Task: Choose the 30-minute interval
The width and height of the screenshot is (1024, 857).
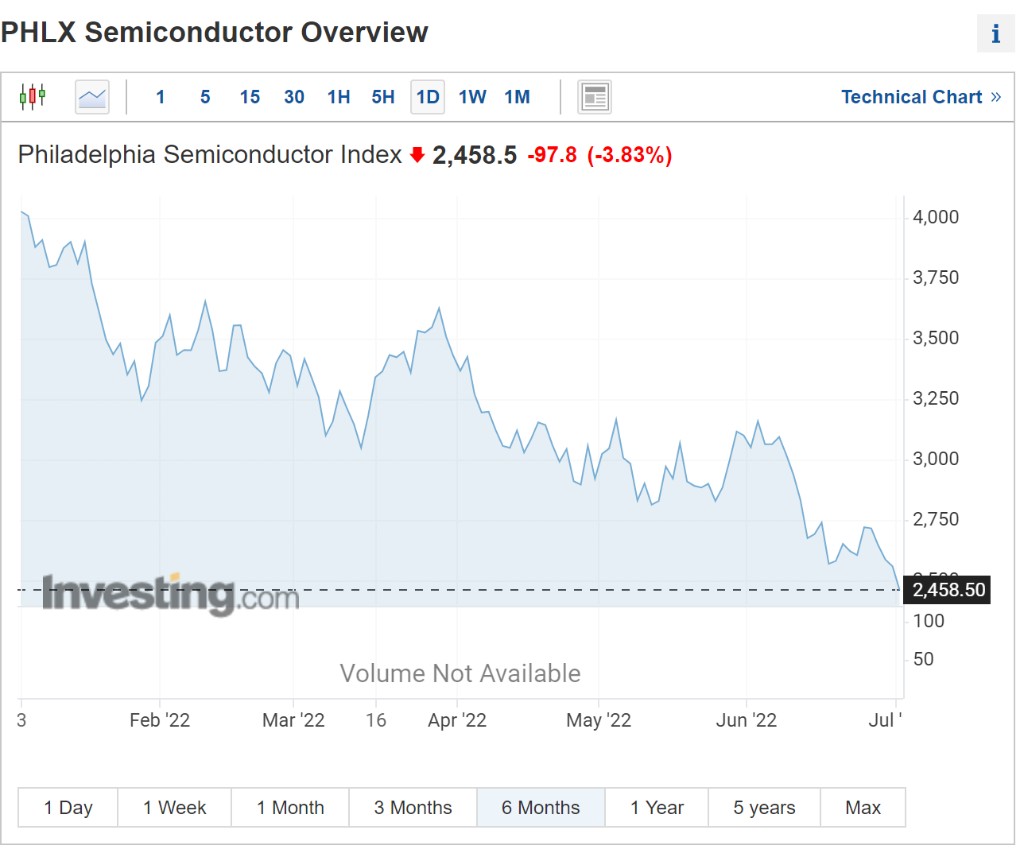Action: 294,97
